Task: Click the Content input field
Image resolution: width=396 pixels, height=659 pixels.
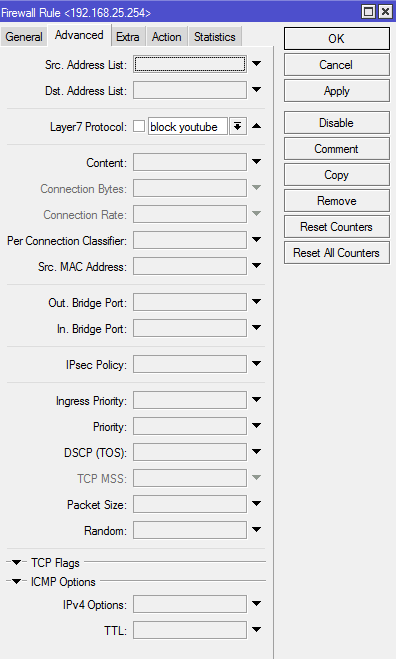Action: tap(190, 162)
